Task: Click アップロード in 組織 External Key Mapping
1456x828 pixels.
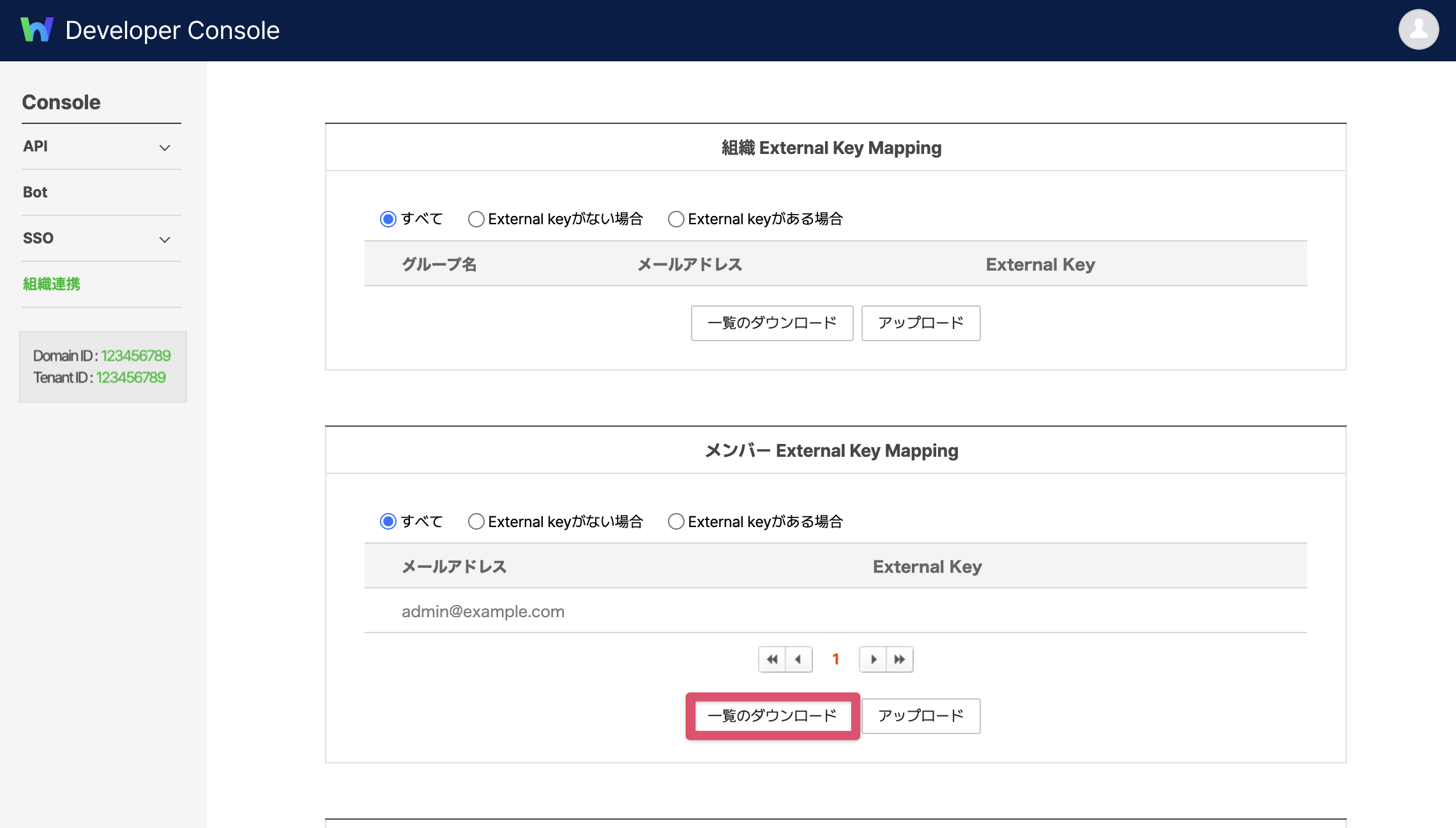Action: tap(921, 323)
